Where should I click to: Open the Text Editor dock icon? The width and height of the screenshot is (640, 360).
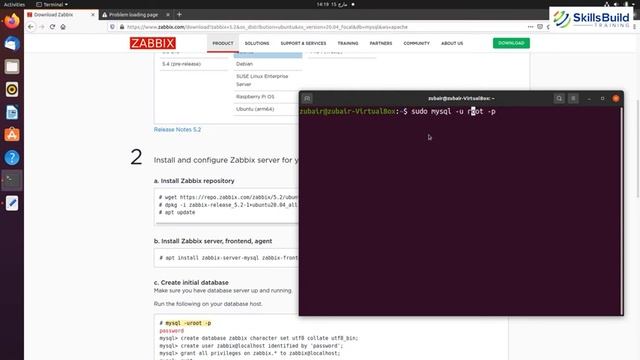click(12, 203)
